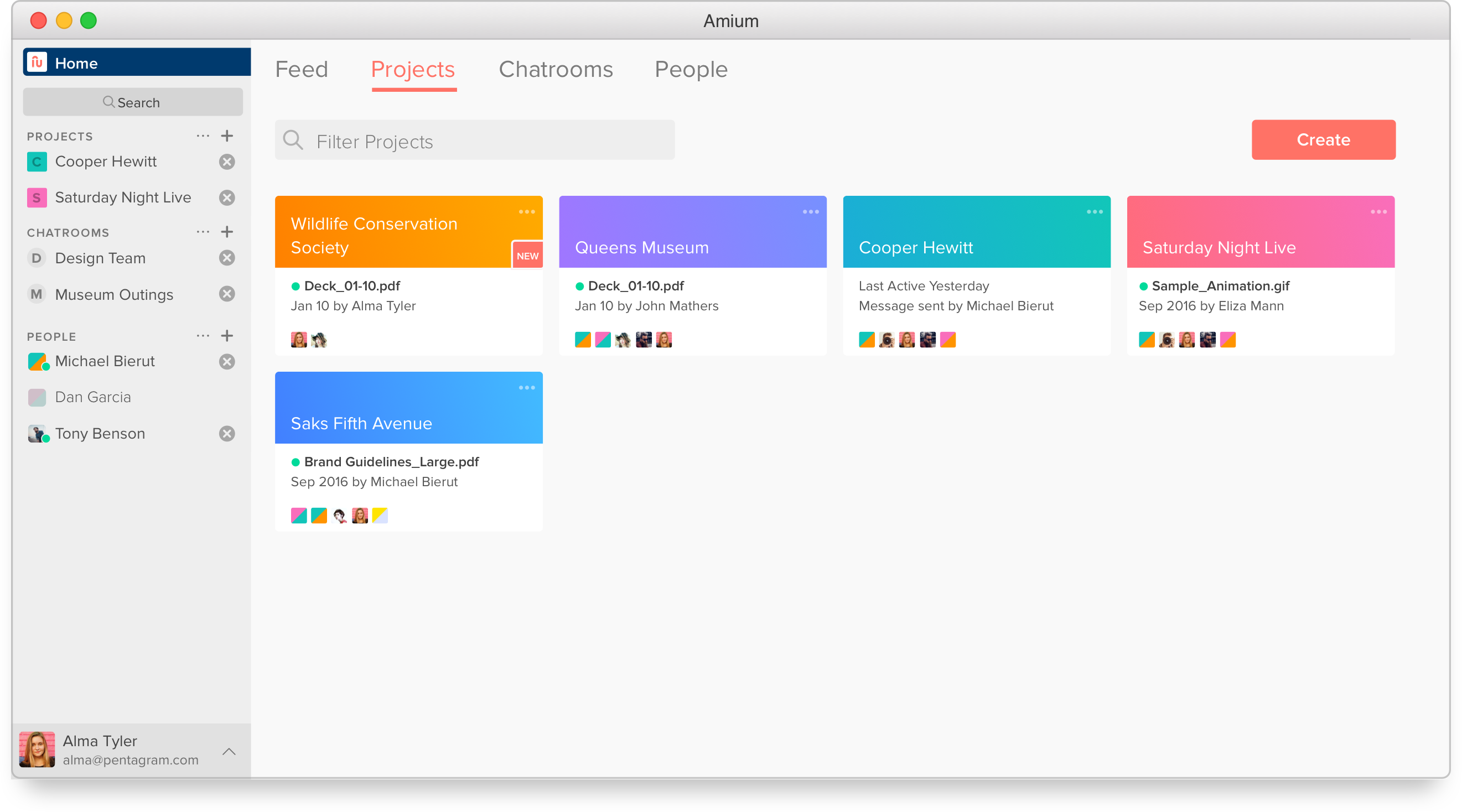The image size is (1462, 812).
Task: Click last member avatar on Queens Museum
Action: 663,340
